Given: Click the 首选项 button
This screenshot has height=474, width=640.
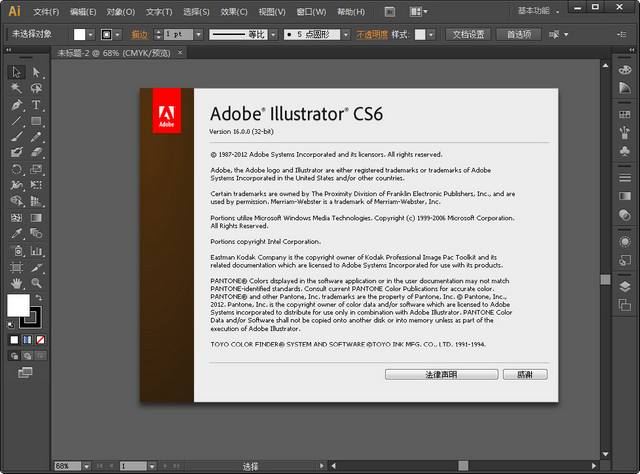Looking at the screenshot, I should (519, 35).
